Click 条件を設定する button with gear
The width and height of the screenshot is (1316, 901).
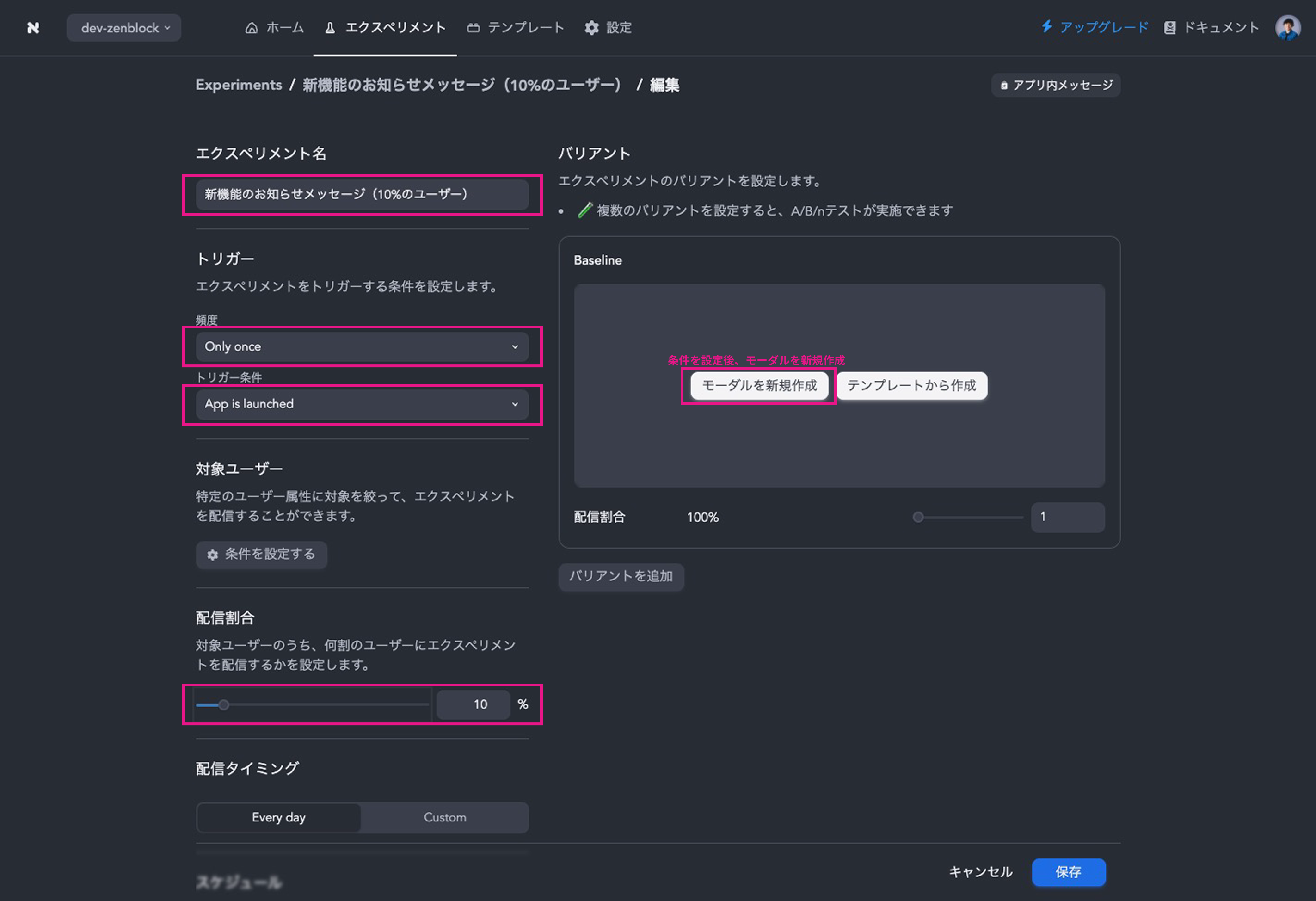tap(261, 555)
